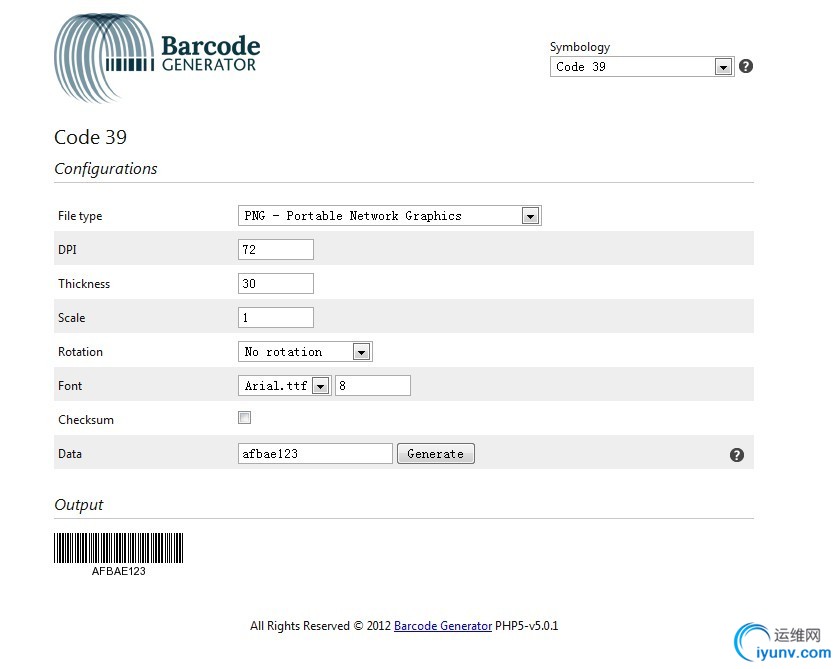Click the generated AFBAE123 barcode image
The height and width of the screenshot is (669, 837).
(x=119, y=555)
